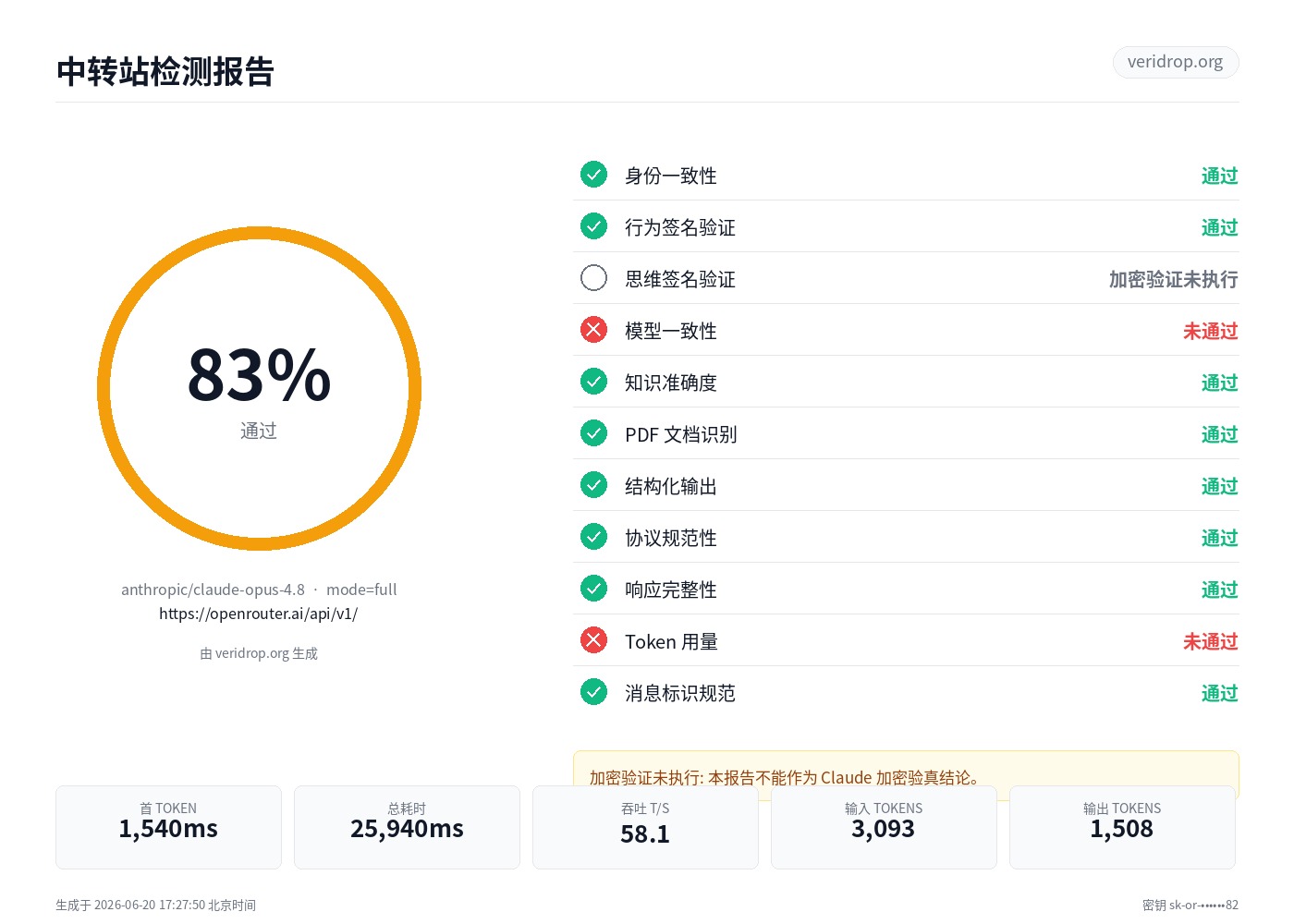Select the 吞吐 T/S 58.1 card
Viewport: 1294px width, 924px height.
(x=645, y=827)
